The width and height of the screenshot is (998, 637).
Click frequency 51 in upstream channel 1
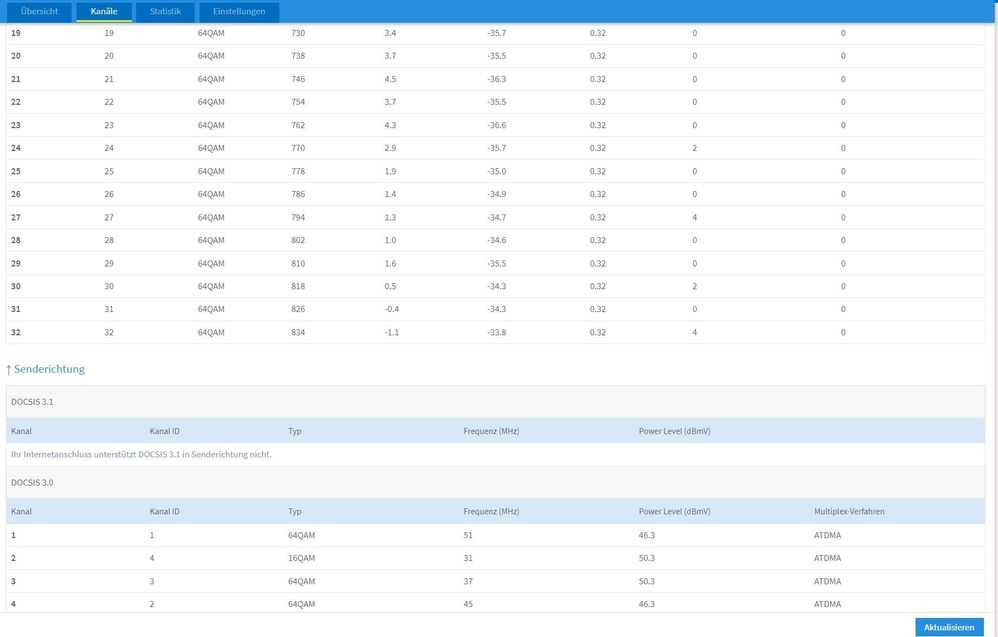pos(468,535)
